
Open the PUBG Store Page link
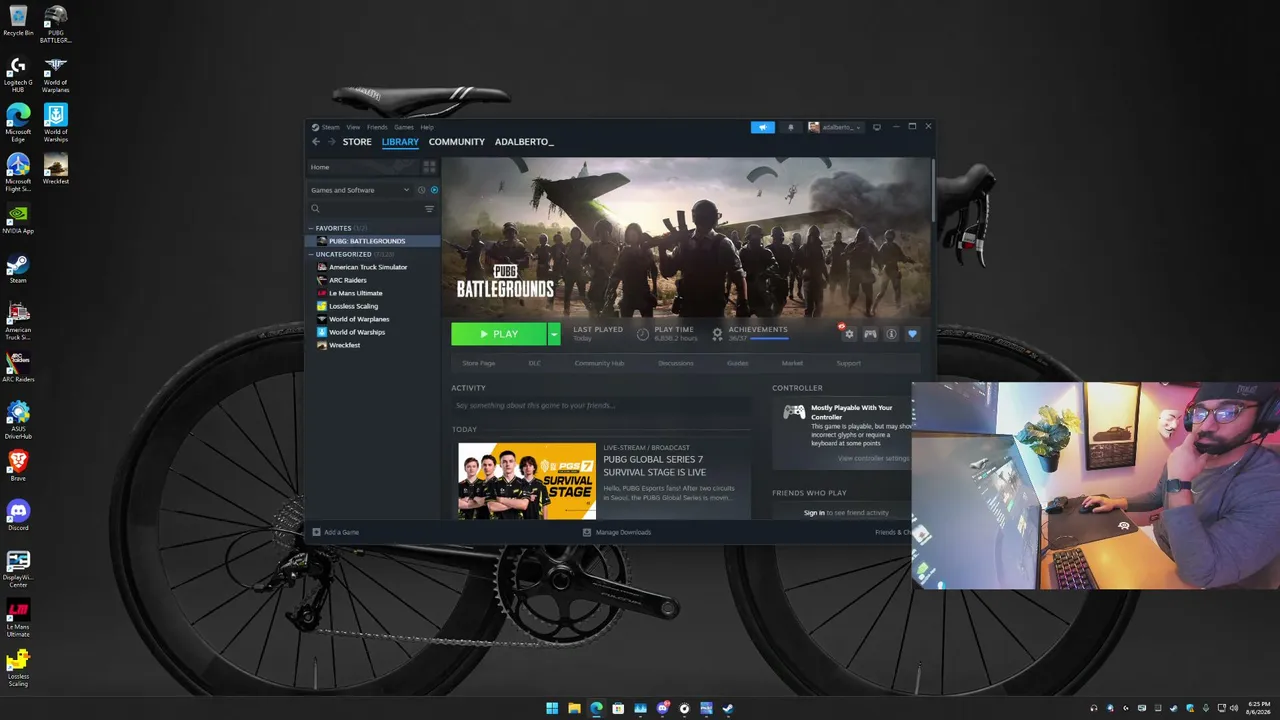tap(479, 363)
